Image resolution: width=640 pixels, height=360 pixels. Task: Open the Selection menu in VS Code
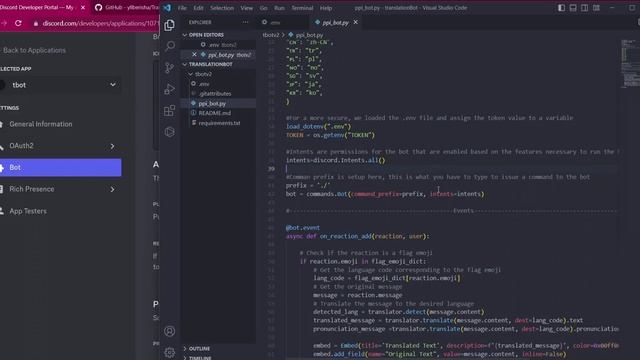[222, 8]
